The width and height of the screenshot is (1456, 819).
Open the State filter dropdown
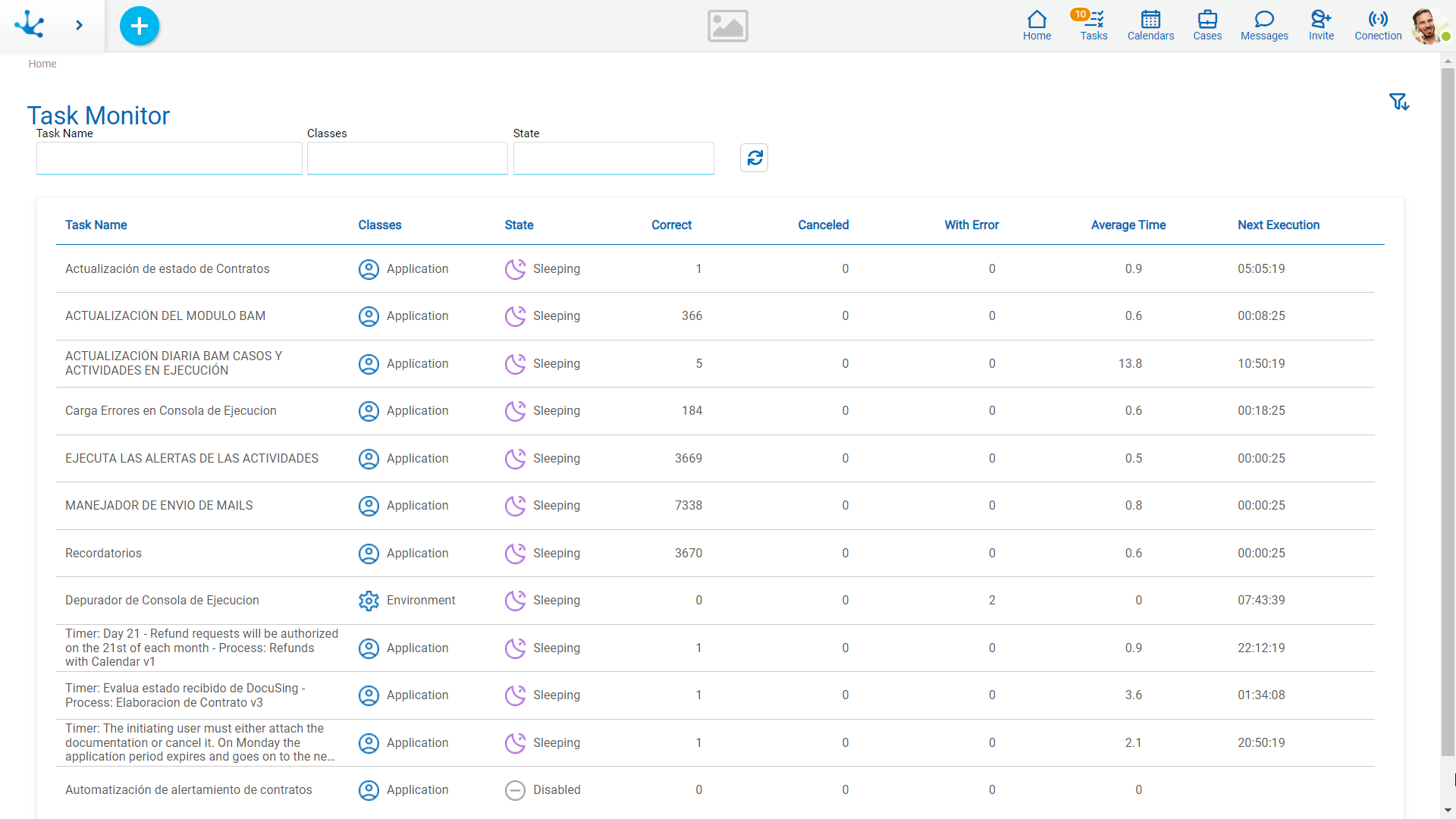[x=613, y=158]
